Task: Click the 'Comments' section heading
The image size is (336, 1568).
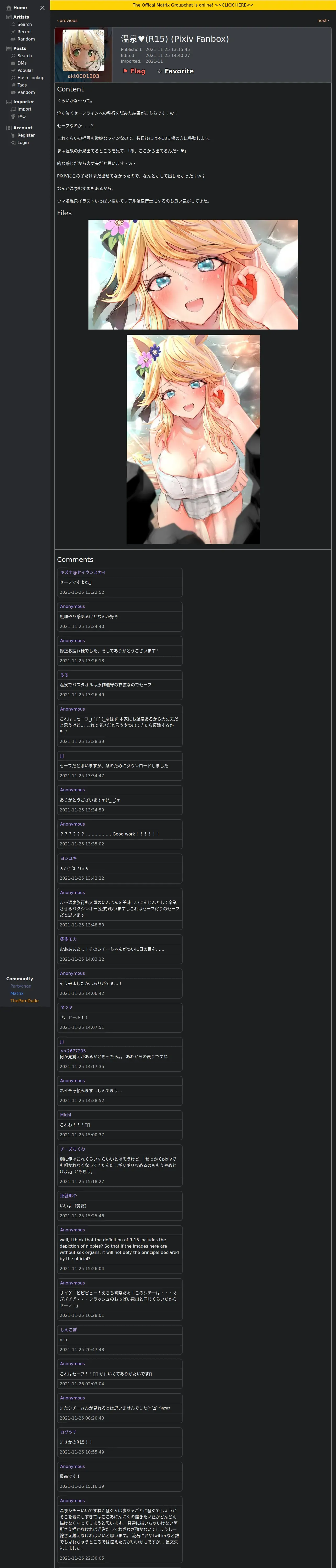Action: tap(75, 560)
